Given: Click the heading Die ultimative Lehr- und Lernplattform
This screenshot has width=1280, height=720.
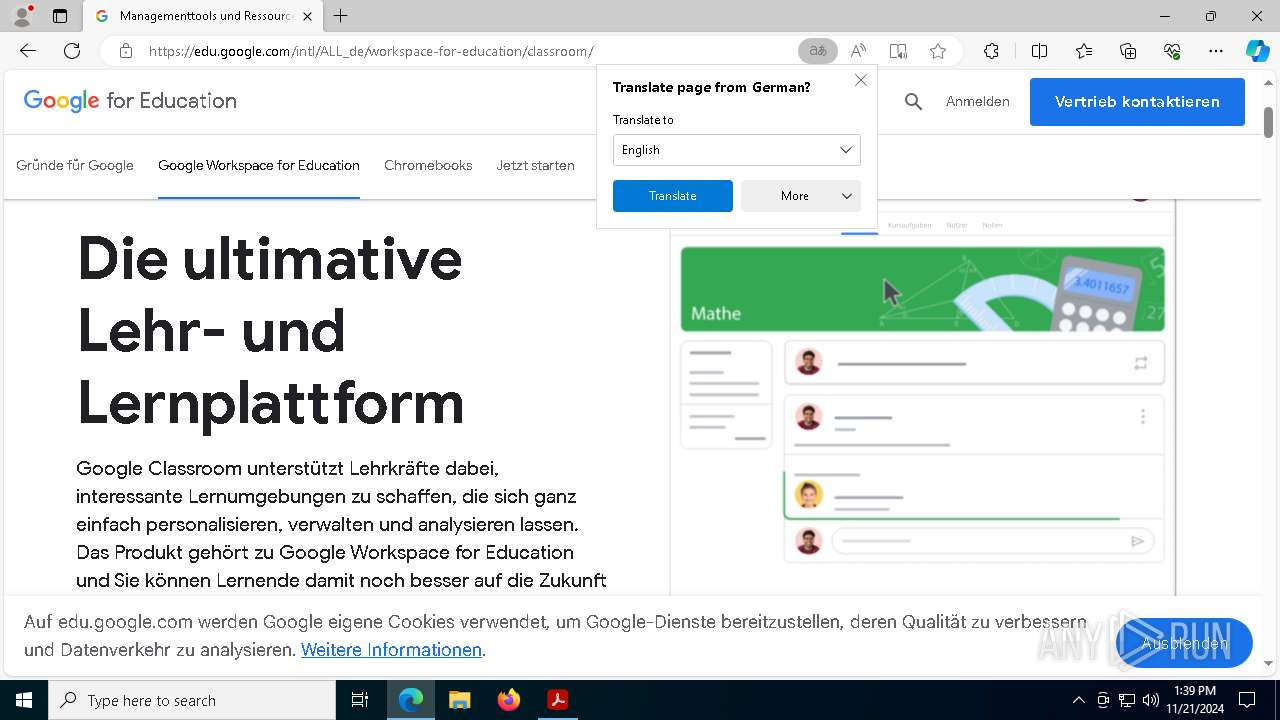Looking at the screenshot, I should pyautogui.click(x=271, y=331).
